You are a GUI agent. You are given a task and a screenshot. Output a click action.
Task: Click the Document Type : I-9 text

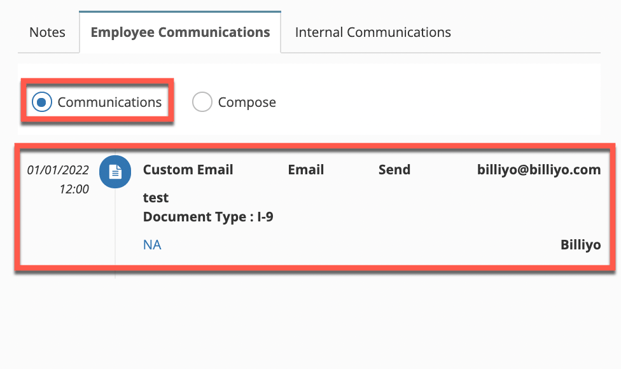coord(208,217)
